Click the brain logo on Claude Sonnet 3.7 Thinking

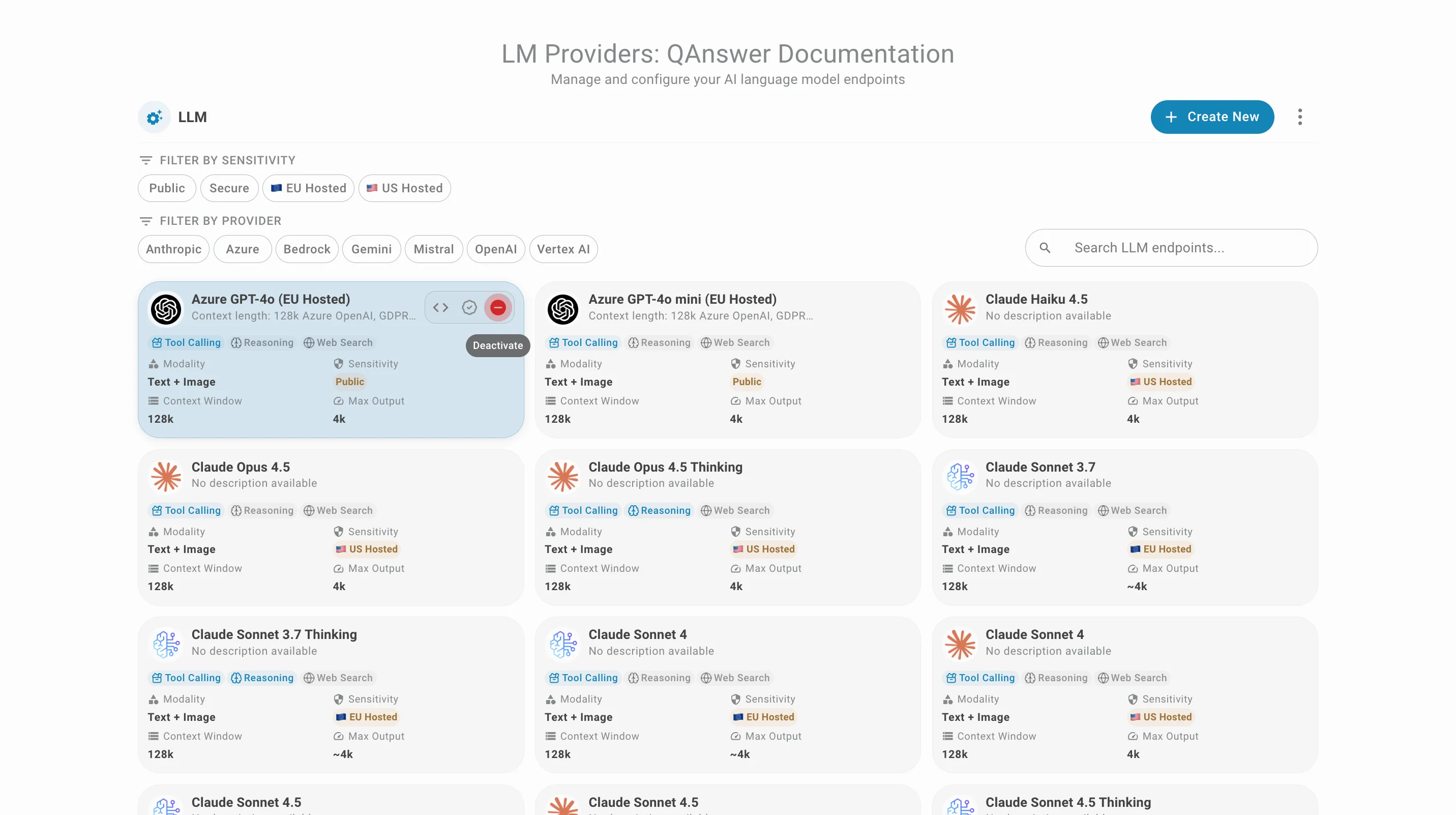click(x=166, y=644)
